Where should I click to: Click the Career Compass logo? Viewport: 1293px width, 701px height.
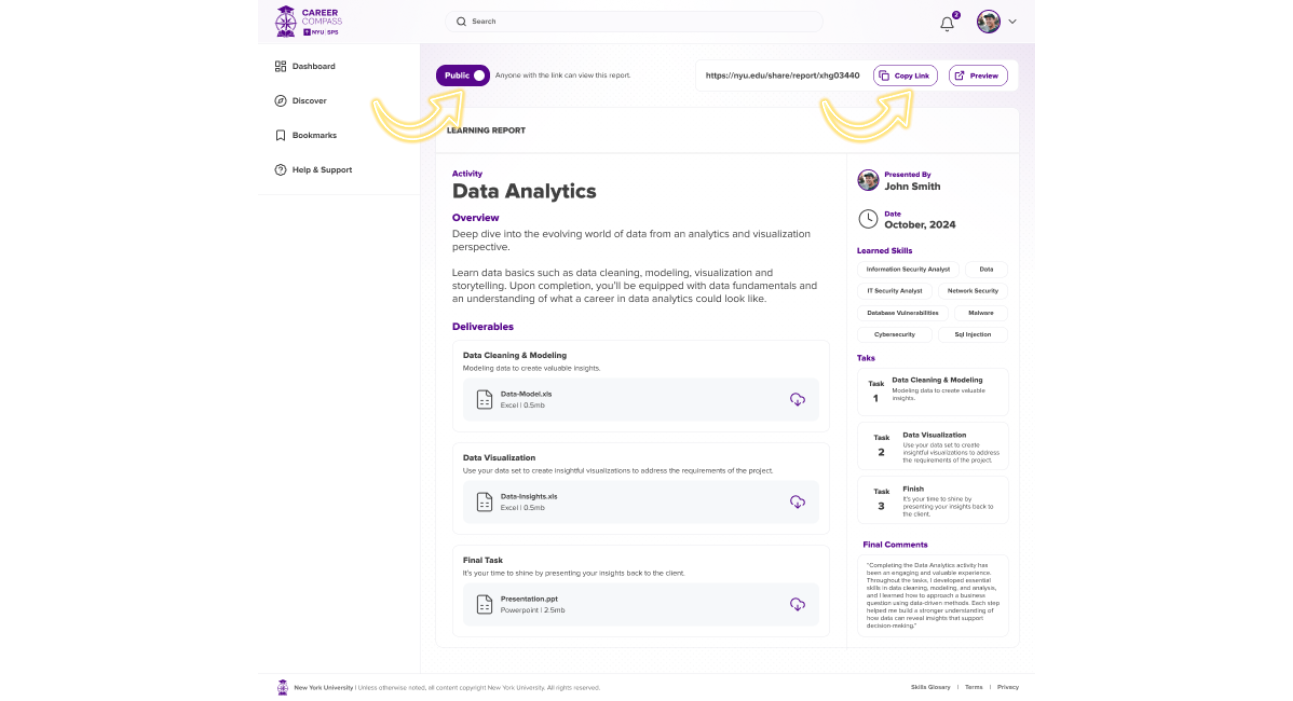pos(309,21)
